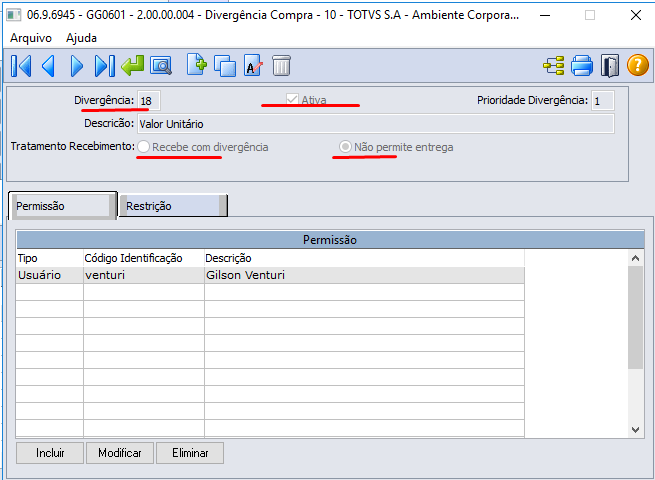Go to the next record

pyautogui.click(x=76, y=66)
